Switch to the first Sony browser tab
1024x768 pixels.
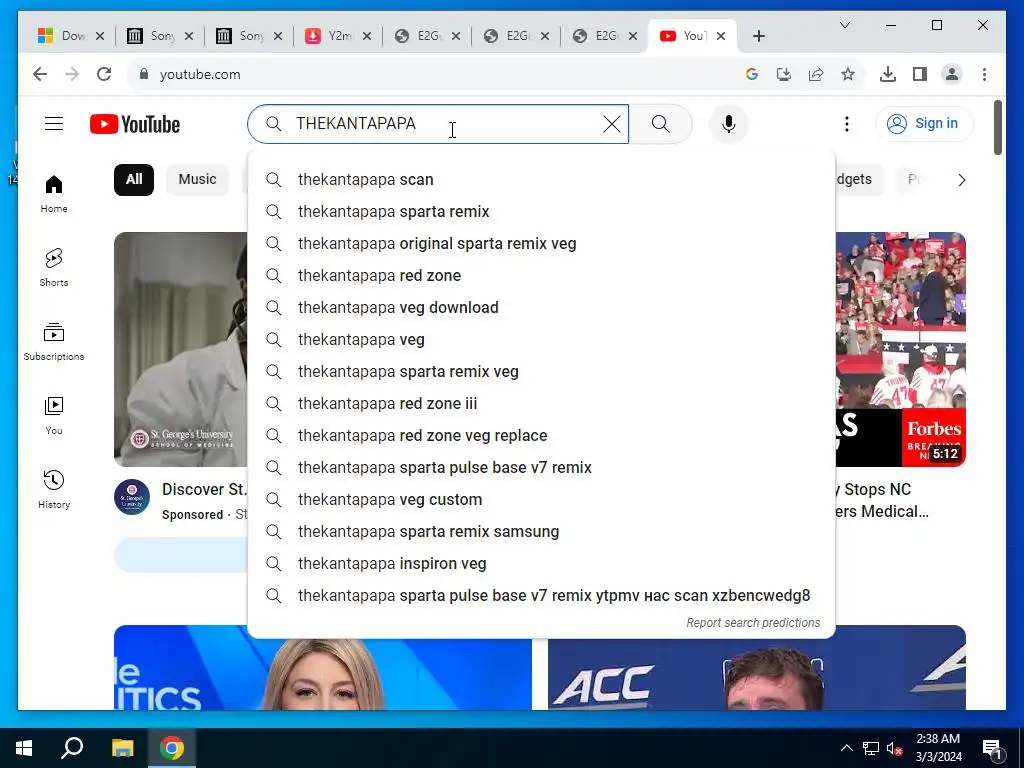[159, 36]
